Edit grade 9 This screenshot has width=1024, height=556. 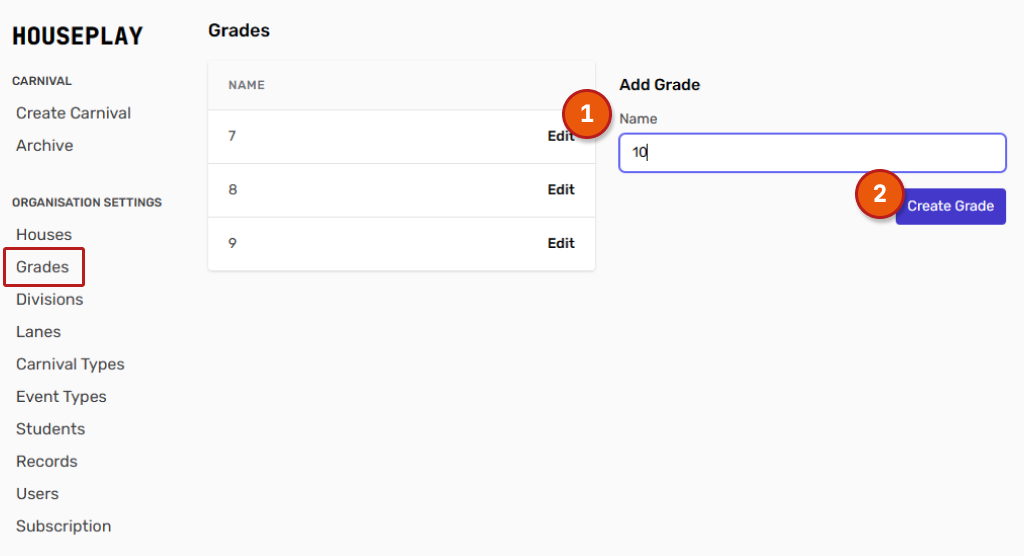[x=560, y=243]
